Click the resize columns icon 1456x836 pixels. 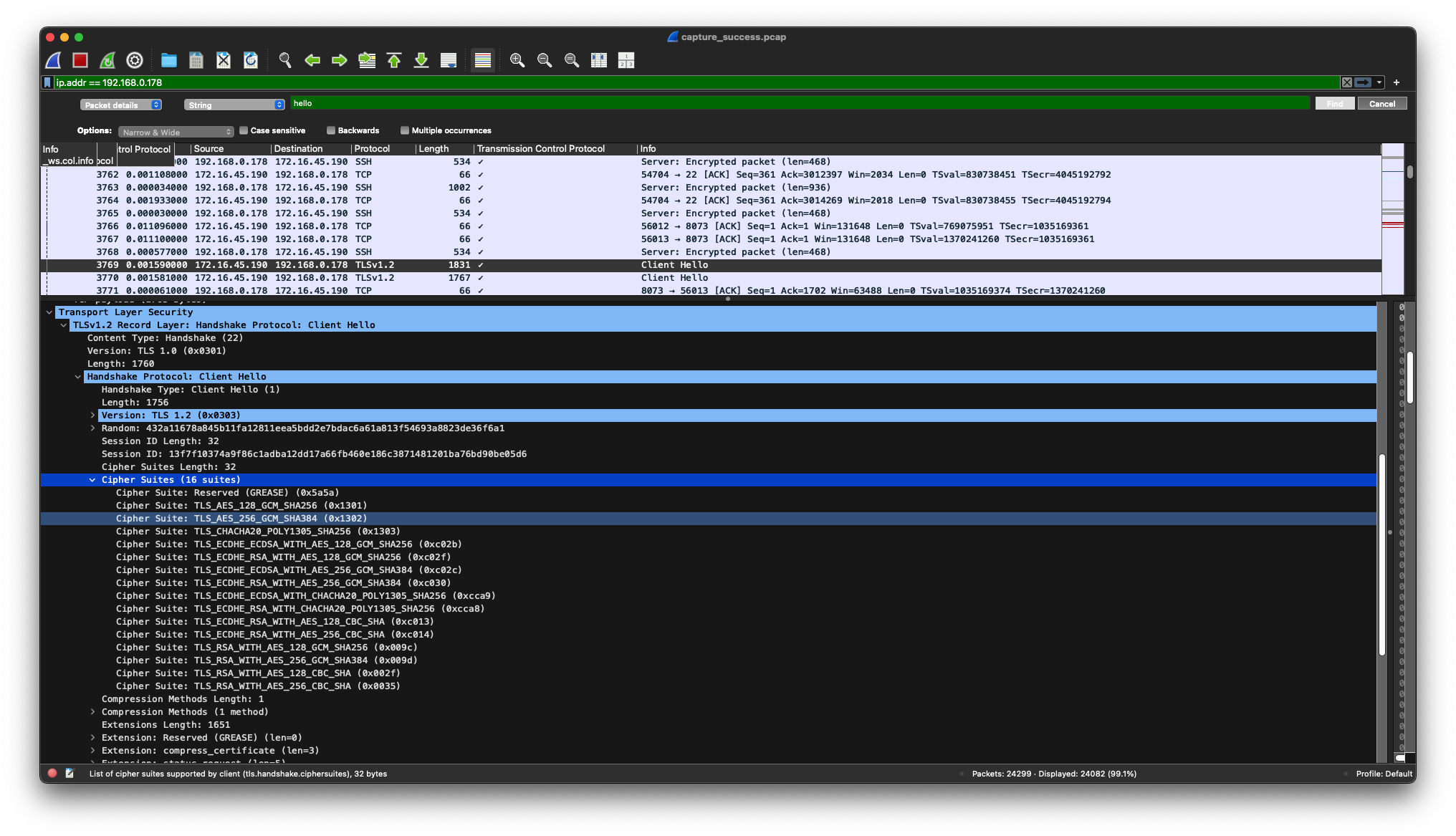599,60
